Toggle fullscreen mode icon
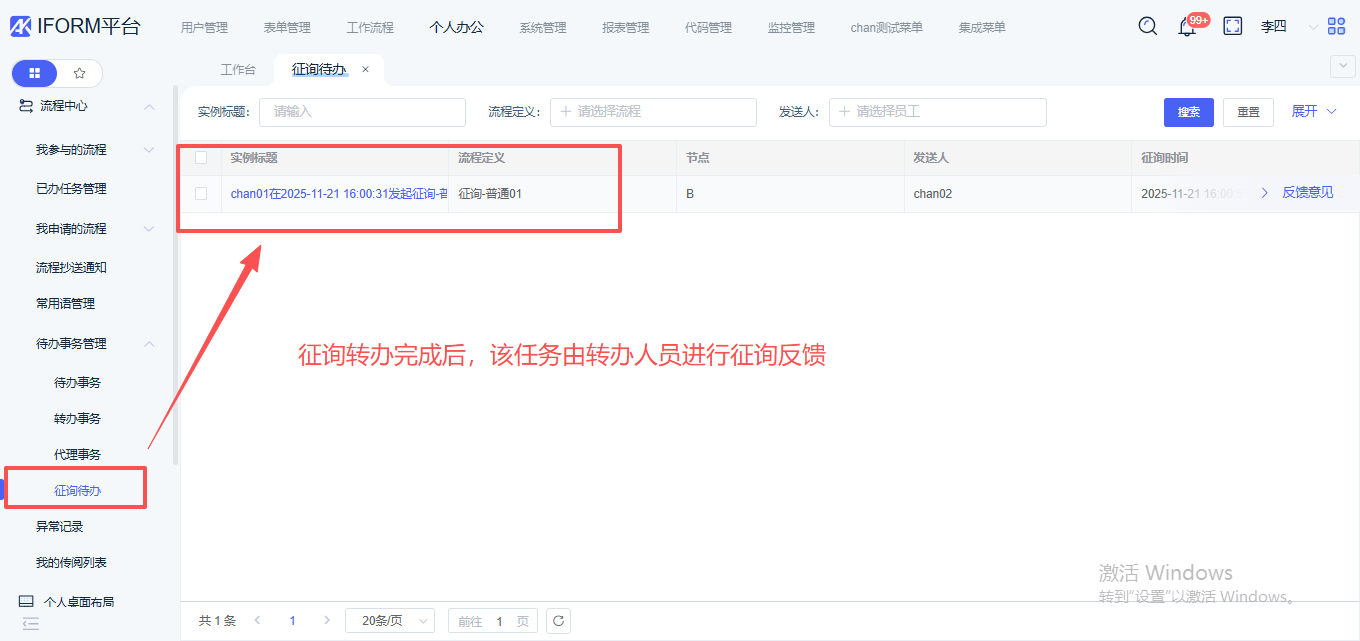Viewport: 1360px width, 641px height. tap(1233, 27)
